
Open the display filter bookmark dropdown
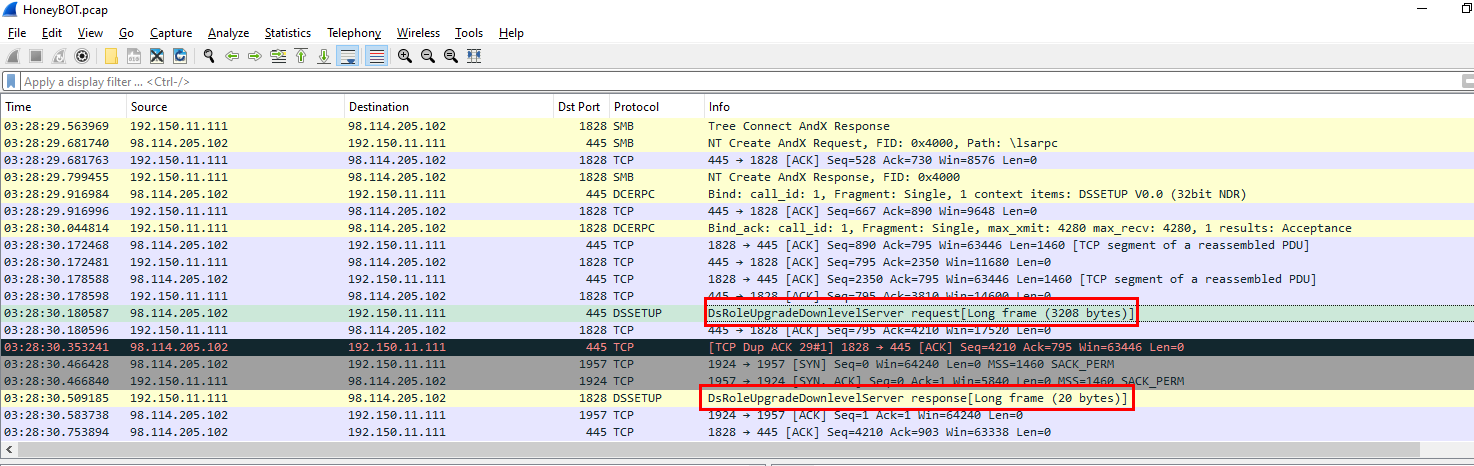[11, 82]
